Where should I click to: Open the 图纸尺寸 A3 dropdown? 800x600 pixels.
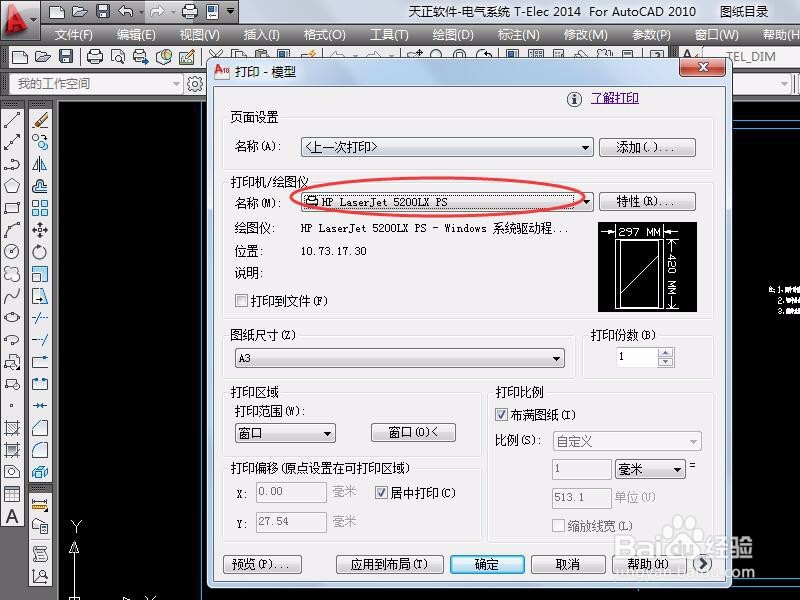pyautogui.click(x=399, y=358)
